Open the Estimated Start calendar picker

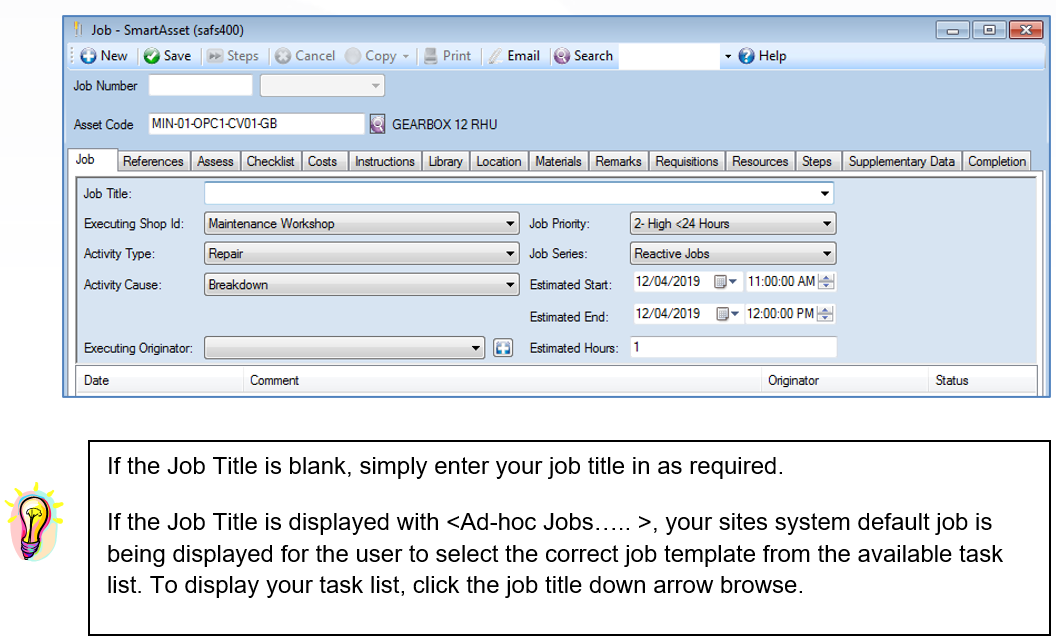pos(725,282)
